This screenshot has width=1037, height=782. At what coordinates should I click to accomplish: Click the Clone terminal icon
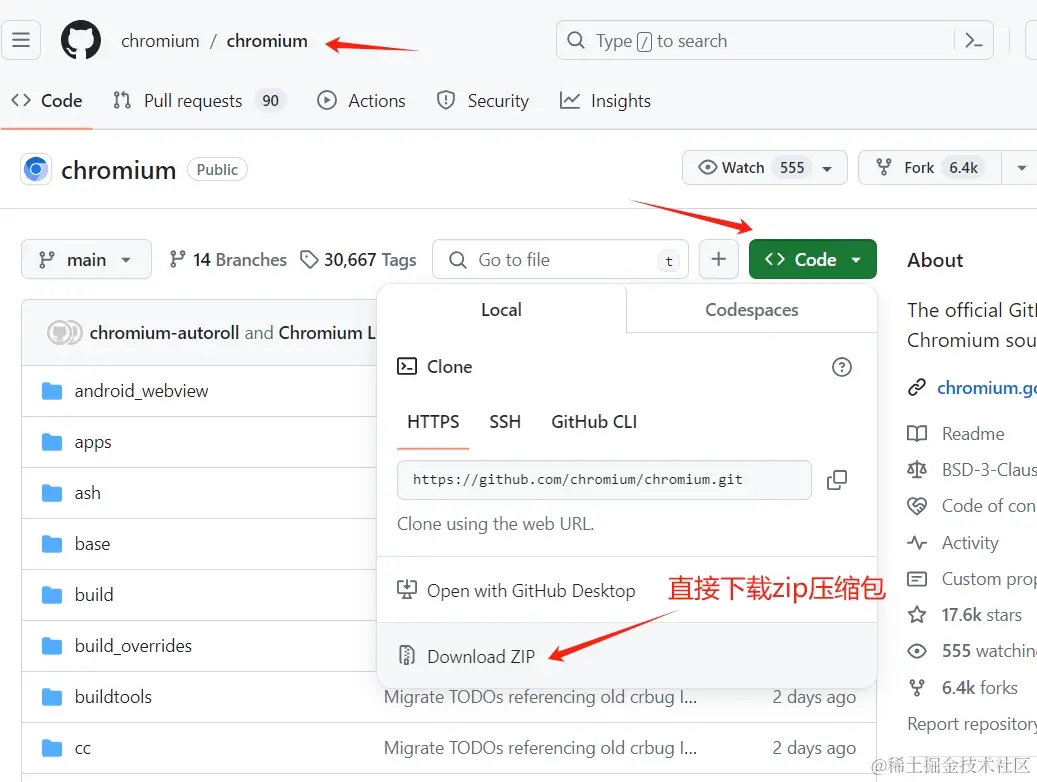pos(407,367)
